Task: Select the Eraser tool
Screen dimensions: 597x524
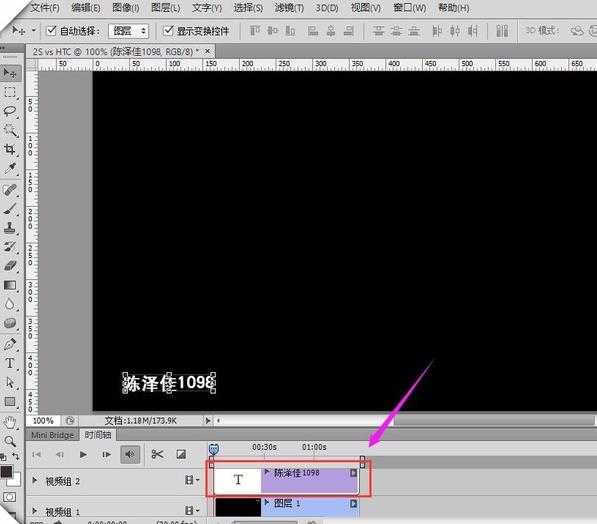Action: tap(10, 265)
